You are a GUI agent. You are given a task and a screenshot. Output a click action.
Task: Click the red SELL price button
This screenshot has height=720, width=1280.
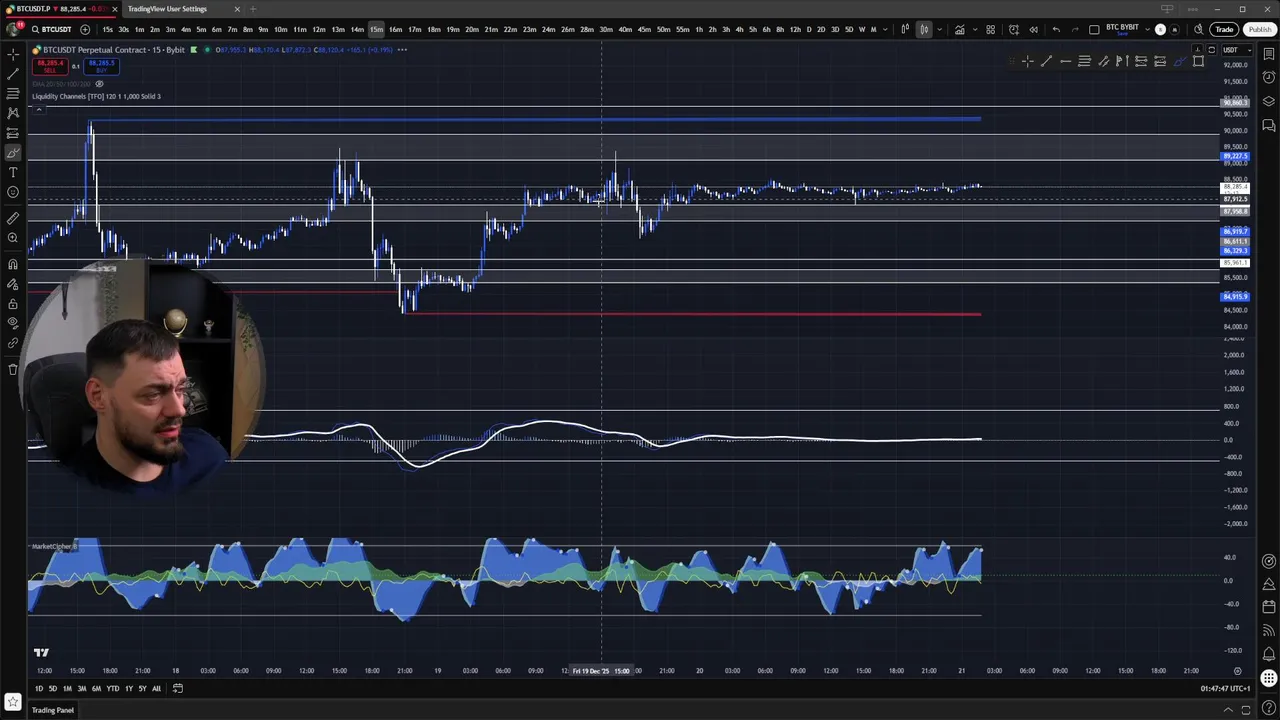click(x=50, y=66)
